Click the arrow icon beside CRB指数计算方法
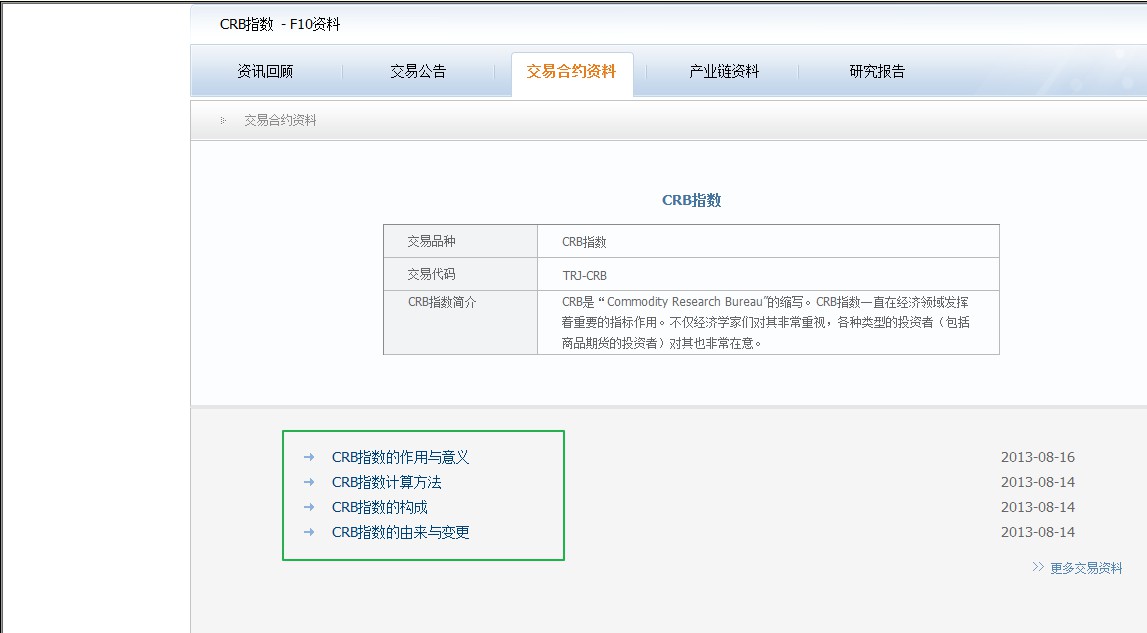Viewport: 1147px width, 633px height. (x=309, y=482)
